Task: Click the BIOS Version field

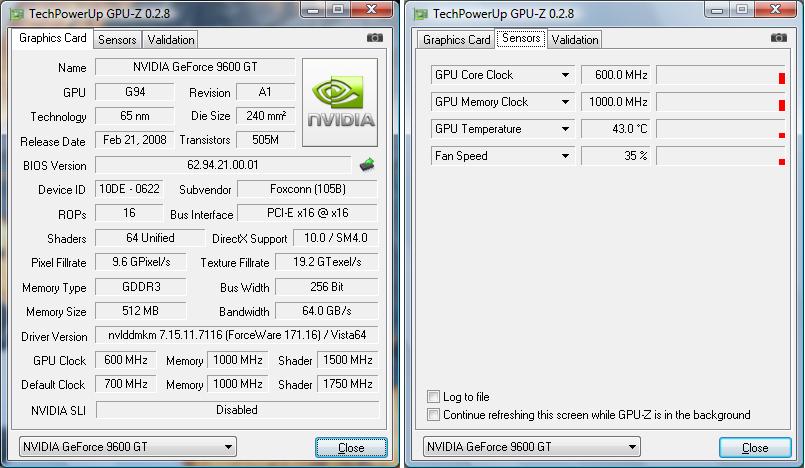Action: (223, 165)
